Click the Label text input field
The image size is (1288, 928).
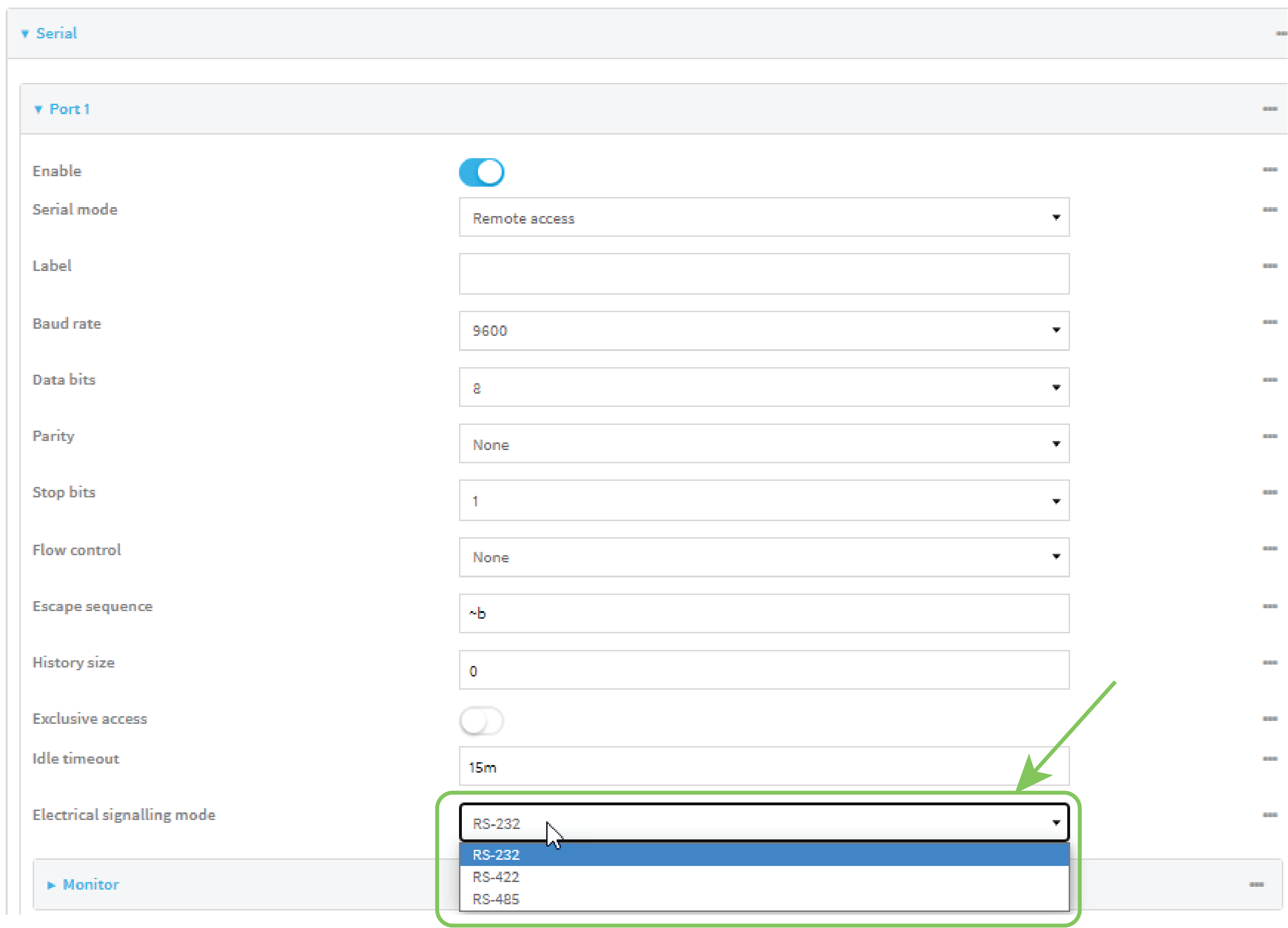click(x=763, y=274)
